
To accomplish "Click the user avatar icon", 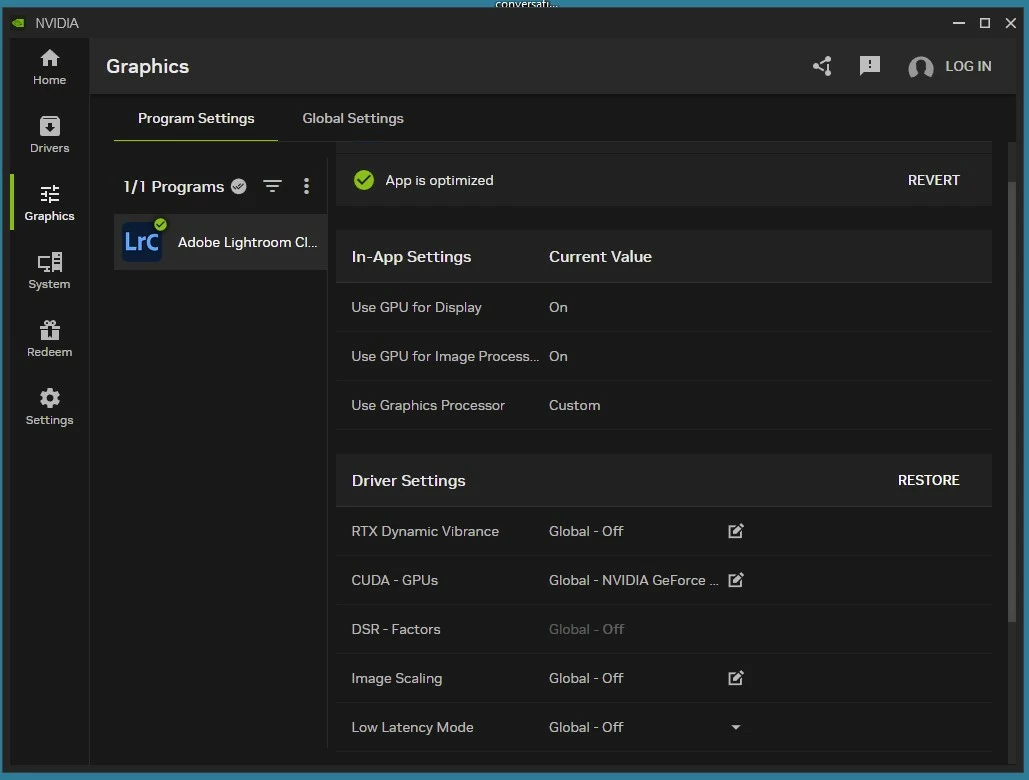I will 921,67.
